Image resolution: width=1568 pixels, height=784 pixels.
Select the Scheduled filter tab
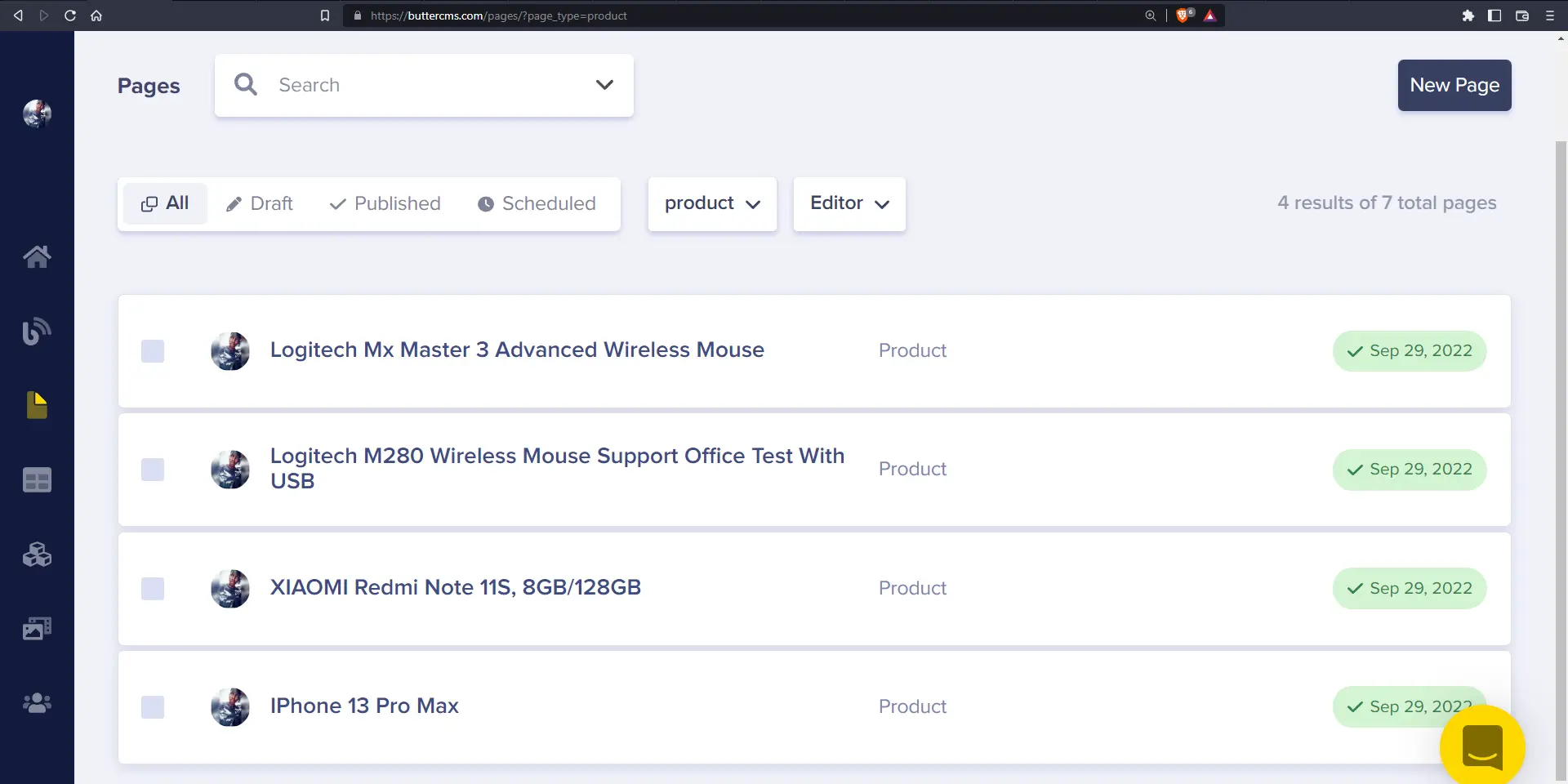[x=537, y=203]
